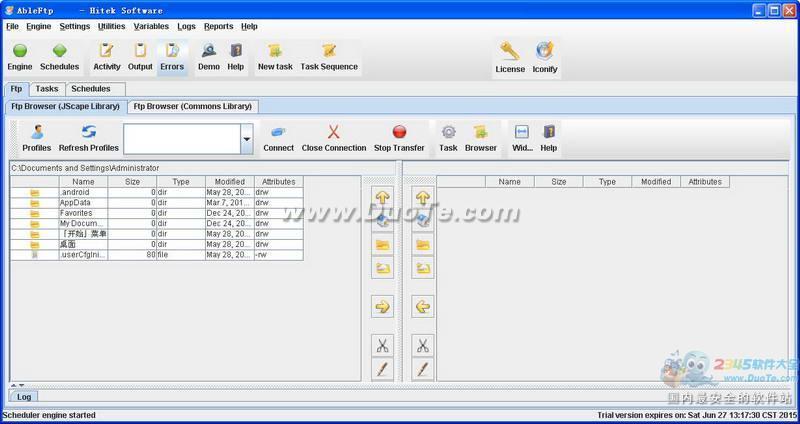Click the remote pane Attributes column header
Screen dimensions: 800x424
pyautogui.click(x=705, y=182)
